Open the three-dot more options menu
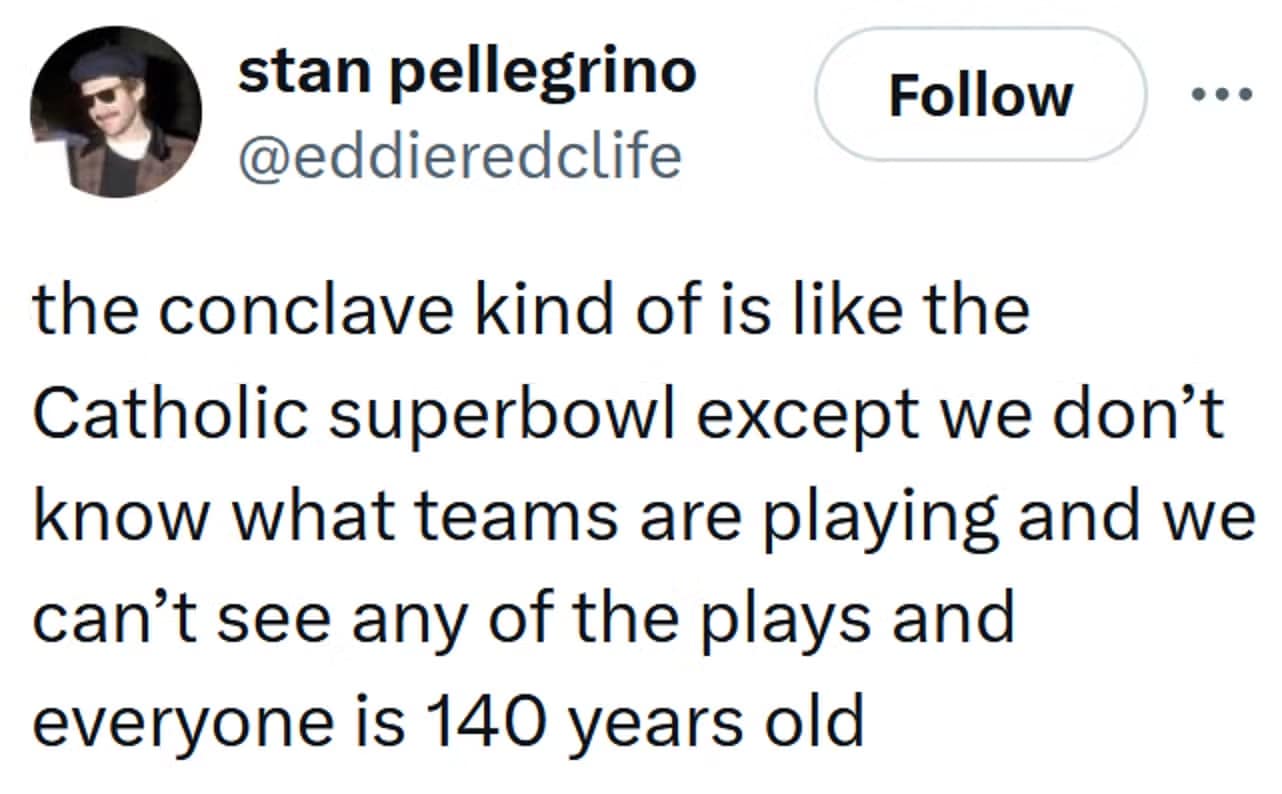1282x794 pixels. (x=1221, y=96)
